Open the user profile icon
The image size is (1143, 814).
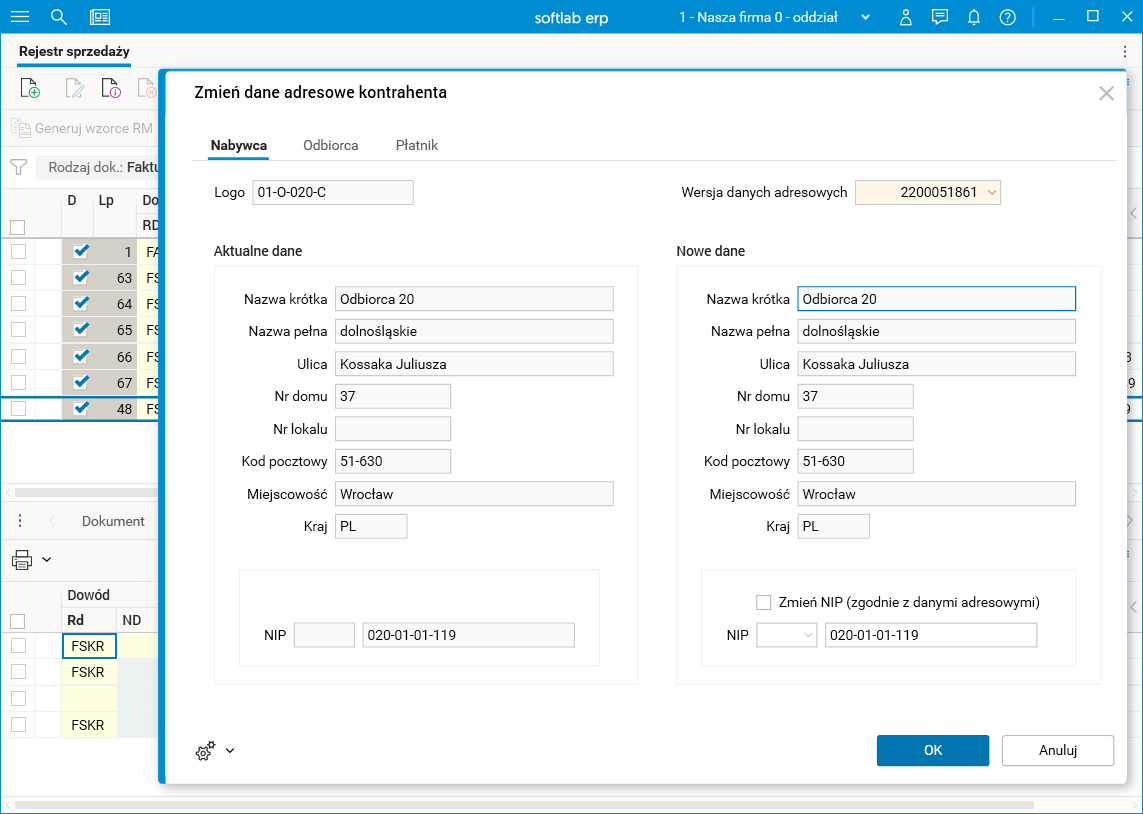(x=906, y=17)
